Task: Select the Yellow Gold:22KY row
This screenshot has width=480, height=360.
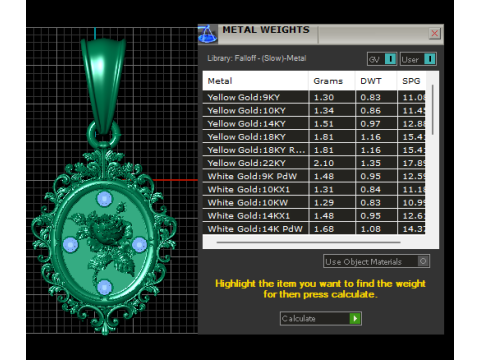Action: tap(314, 163)
